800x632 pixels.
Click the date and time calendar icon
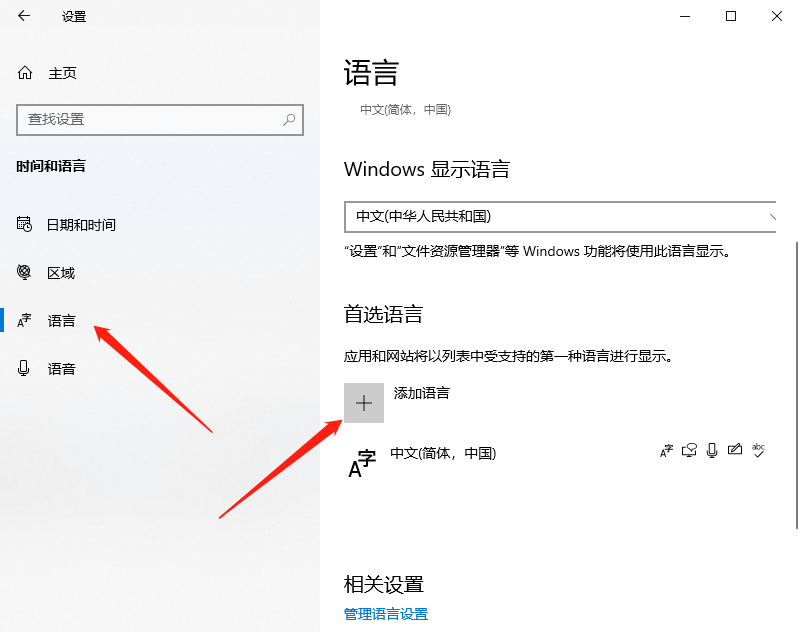[24, 224]
